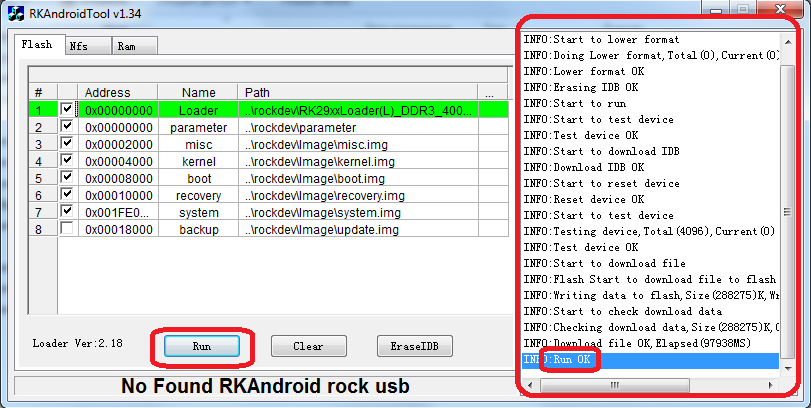This screenshot has height=408, width=811.
Task: Select the misc.img path cell
Action: [358, 144]
